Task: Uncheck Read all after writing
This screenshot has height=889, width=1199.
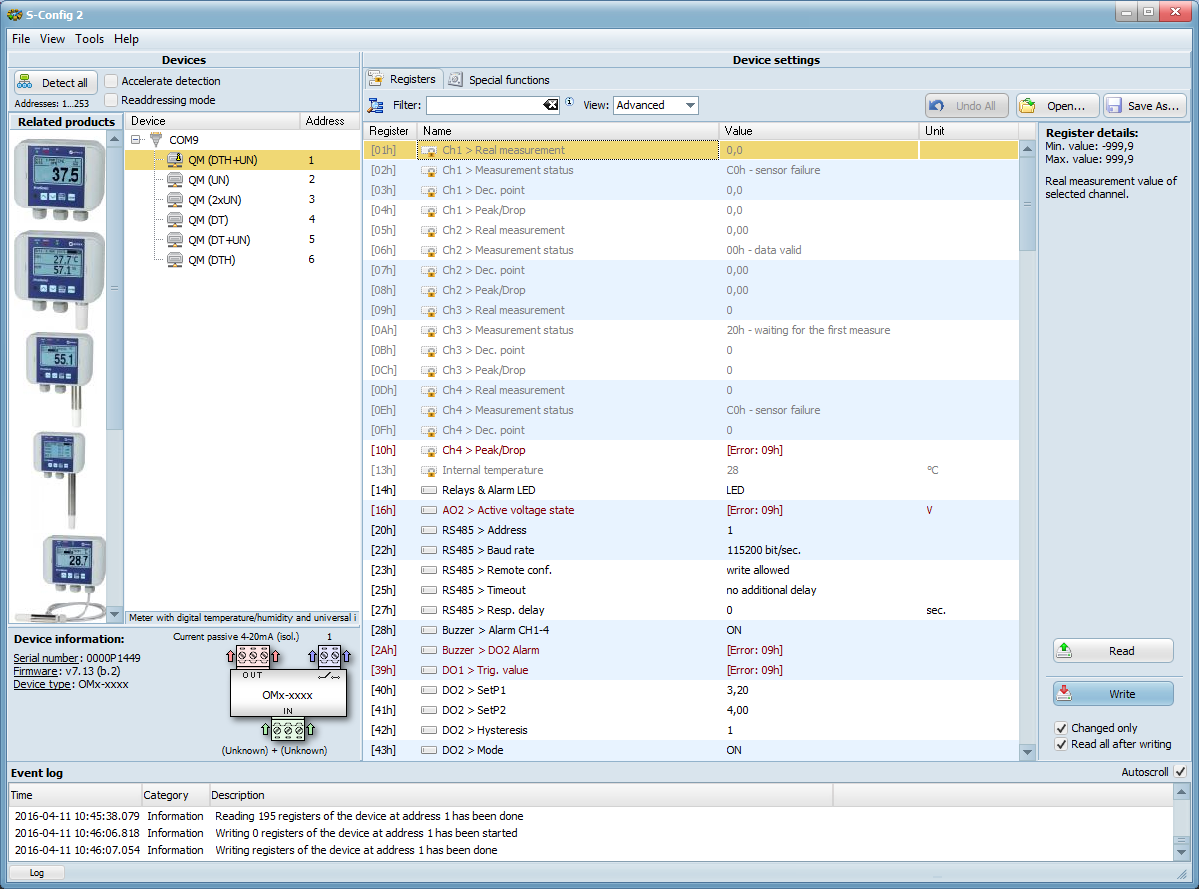Action: [1061, 745]
